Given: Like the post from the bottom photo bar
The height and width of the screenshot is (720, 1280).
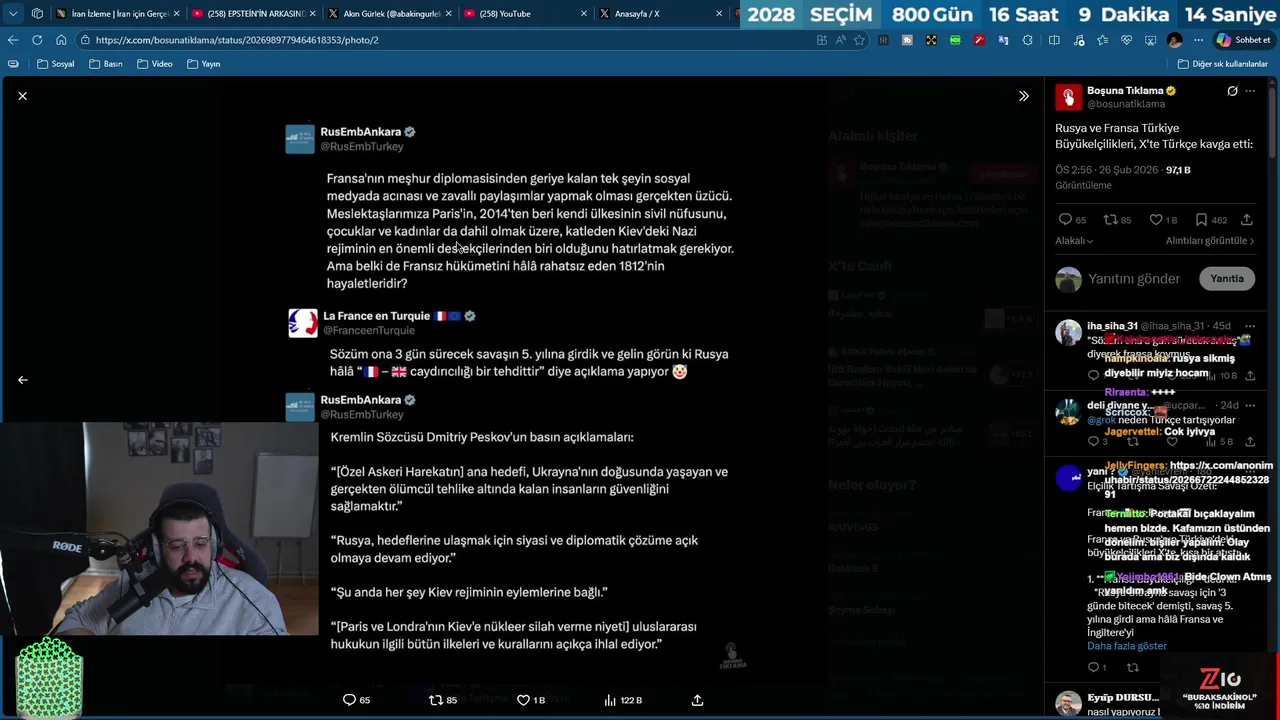Looking at the screenshot, I should click(x=530, y=700).
